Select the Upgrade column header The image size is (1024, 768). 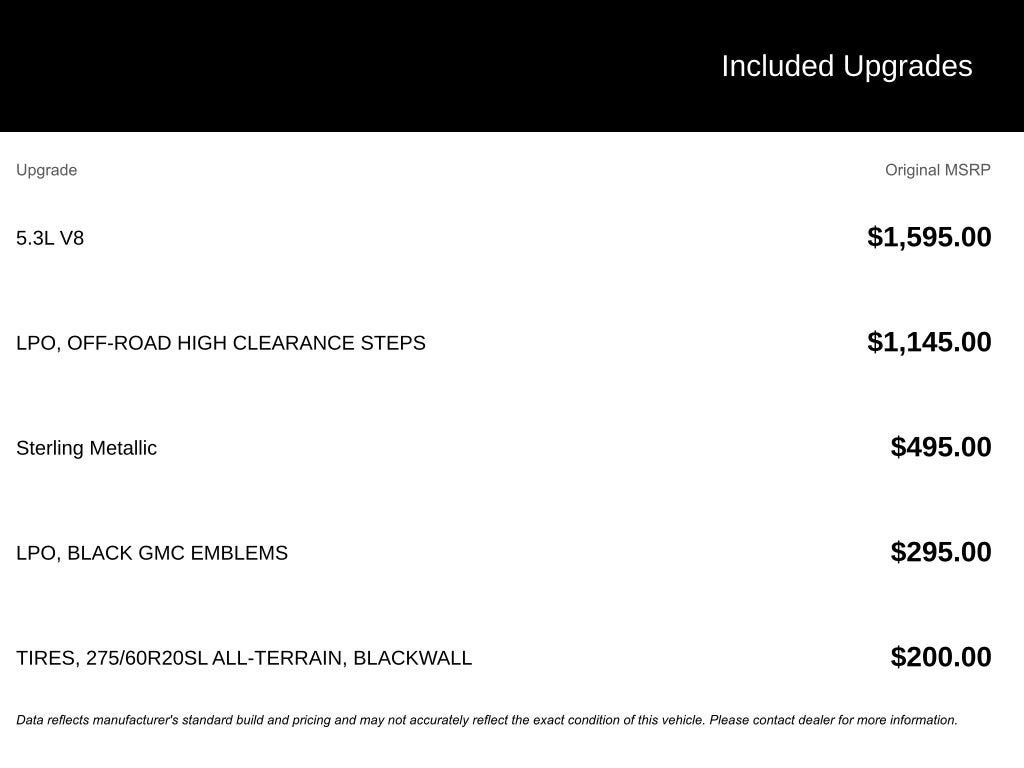point(46,170)
